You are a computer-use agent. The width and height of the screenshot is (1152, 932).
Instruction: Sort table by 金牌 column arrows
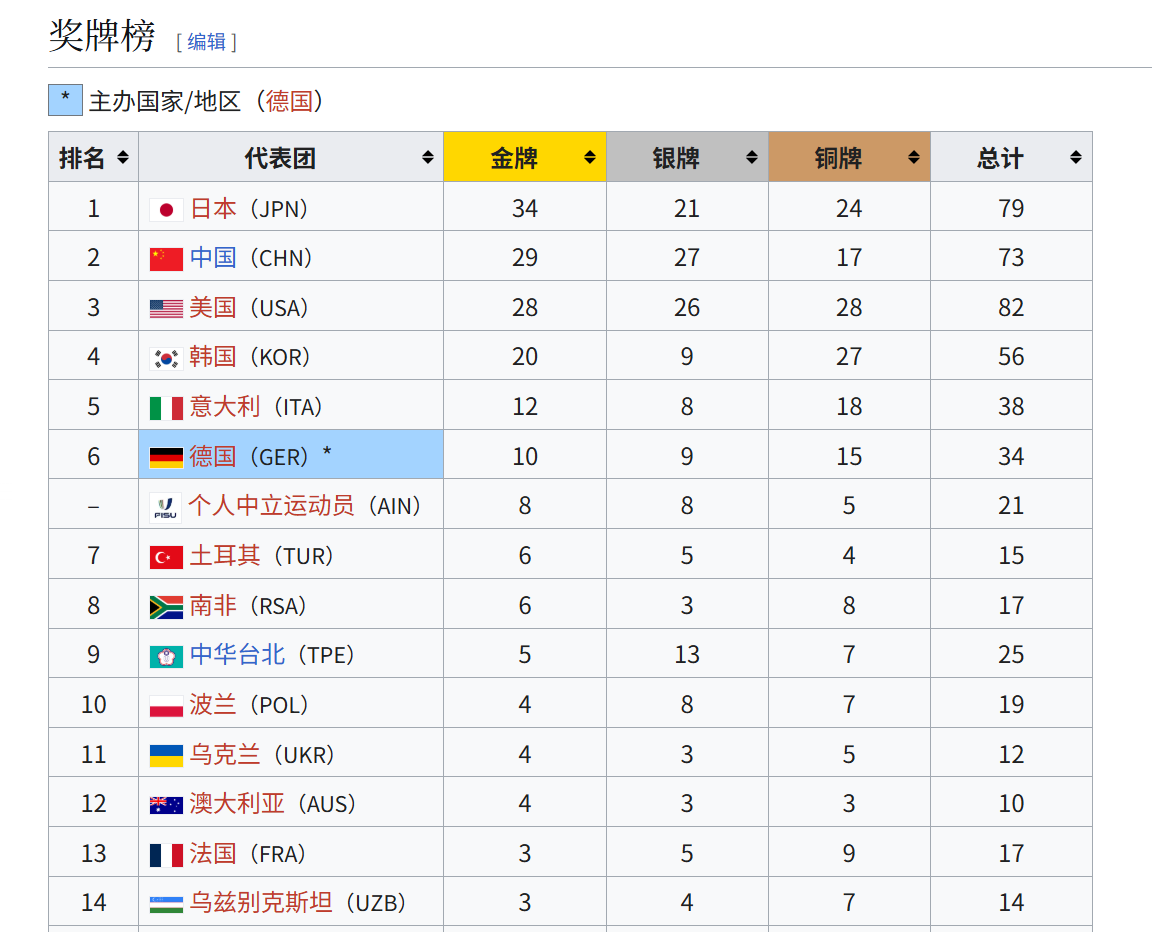pos(589,157)
